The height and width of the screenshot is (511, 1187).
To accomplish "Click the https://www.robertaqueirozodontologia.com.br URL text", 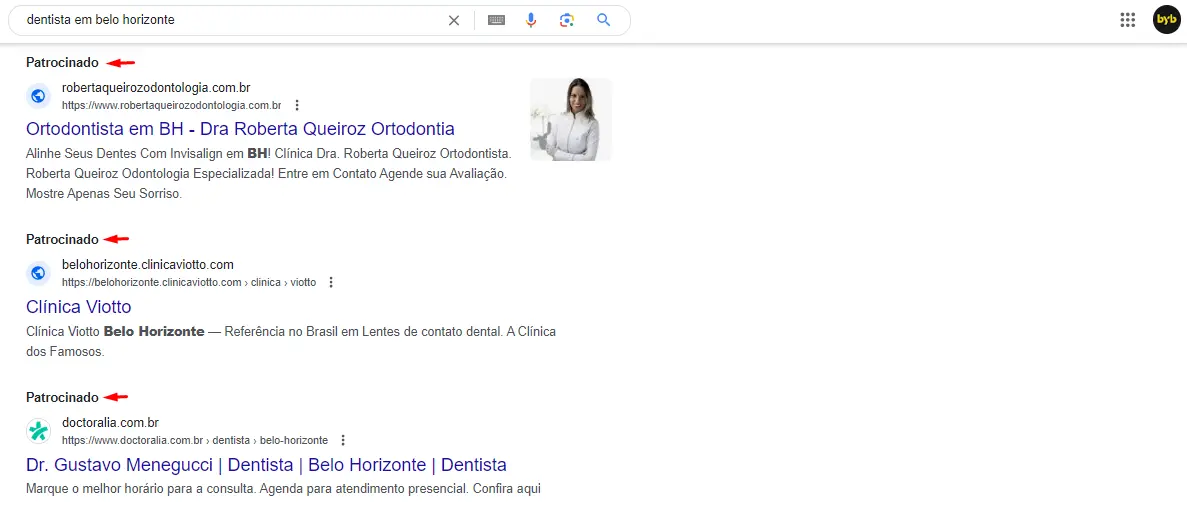I will pos(172,105).
